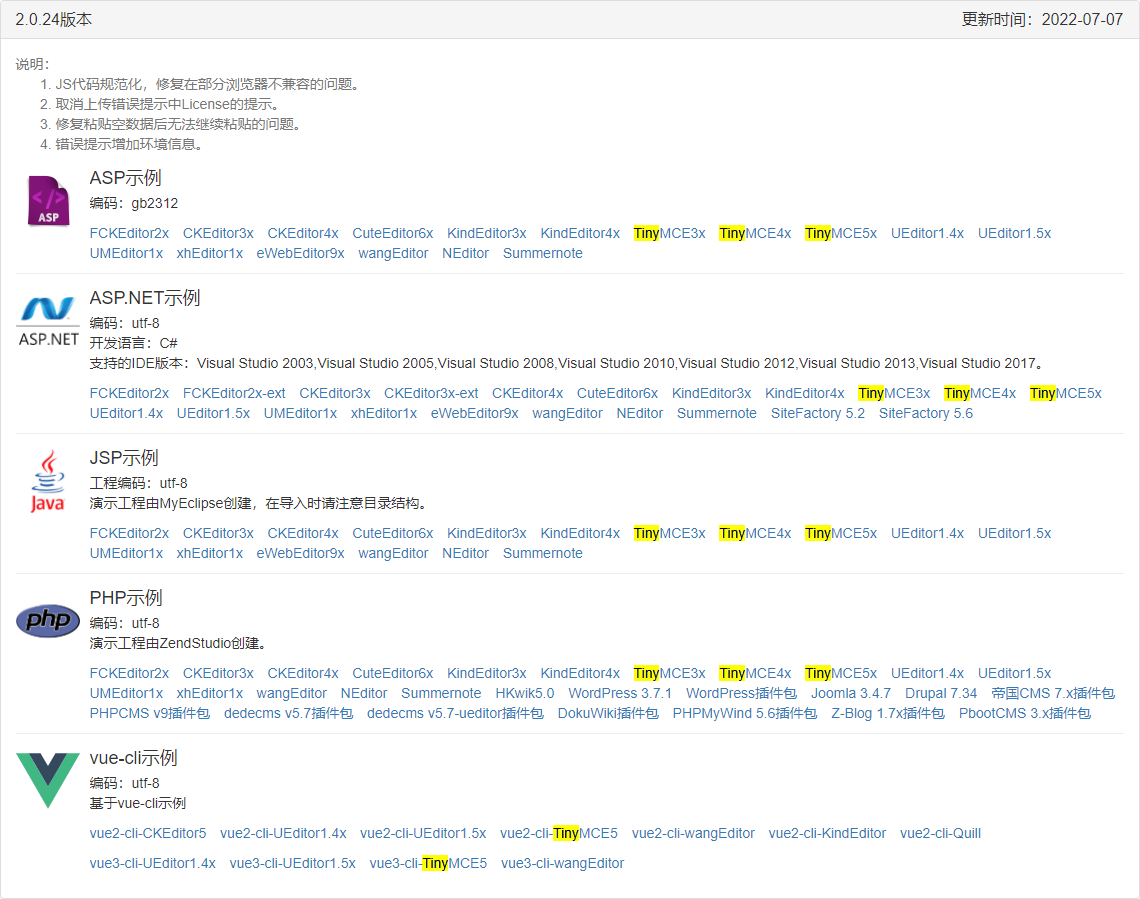Click the Java logo icon
This screenshot has height=899, width=1140.
click(48, 481)
